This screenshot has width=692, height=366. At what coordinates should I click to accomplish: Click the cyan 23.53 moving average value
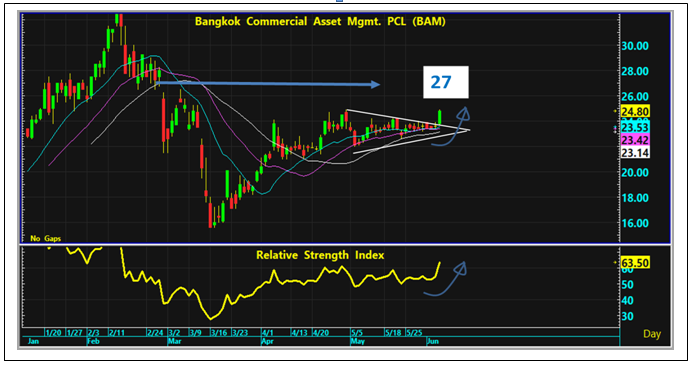pyautogui.click(x=635, y=128)
